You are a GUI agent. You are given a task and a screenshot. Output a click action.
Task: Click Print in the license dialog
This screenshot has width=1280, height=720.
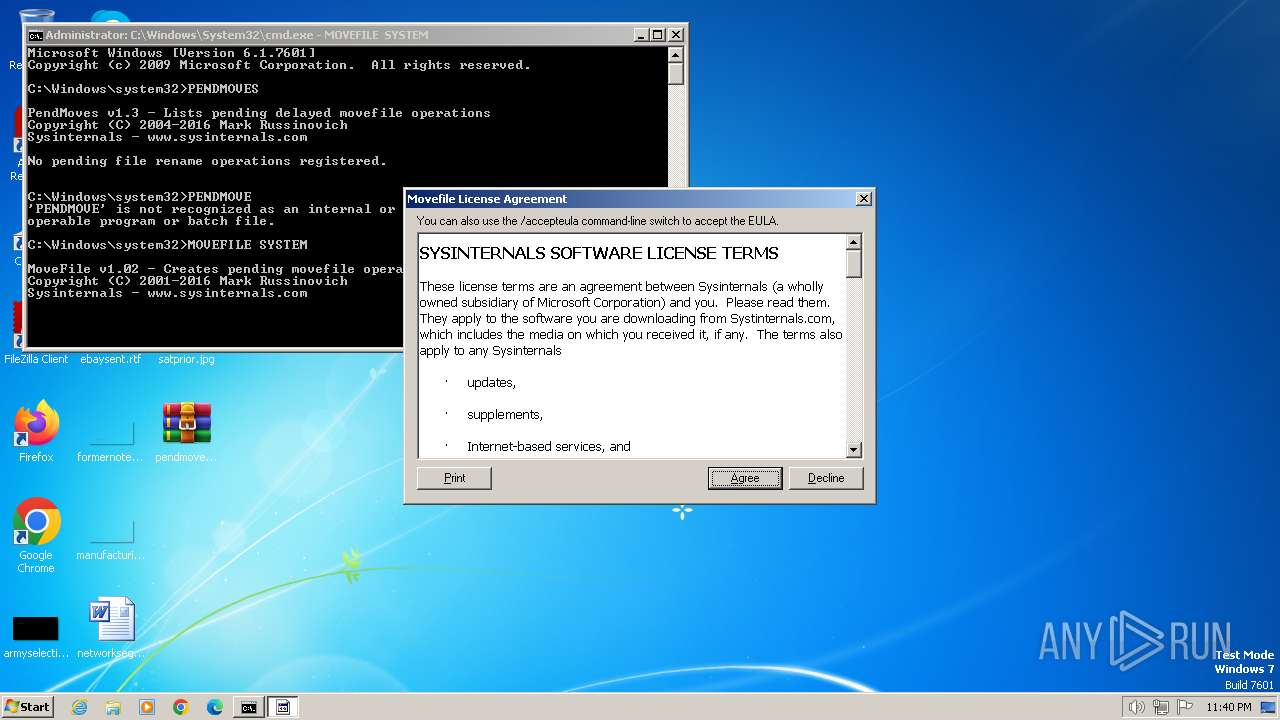pyautogui.click(x=454, y=478)
